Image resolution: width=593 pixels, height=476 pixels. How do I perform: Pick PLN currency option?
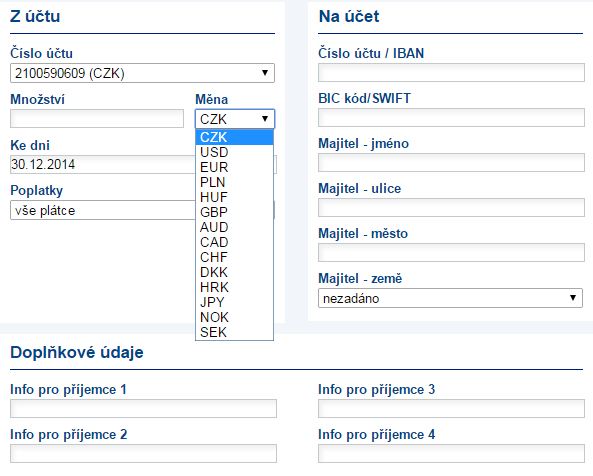click(234, 182)
